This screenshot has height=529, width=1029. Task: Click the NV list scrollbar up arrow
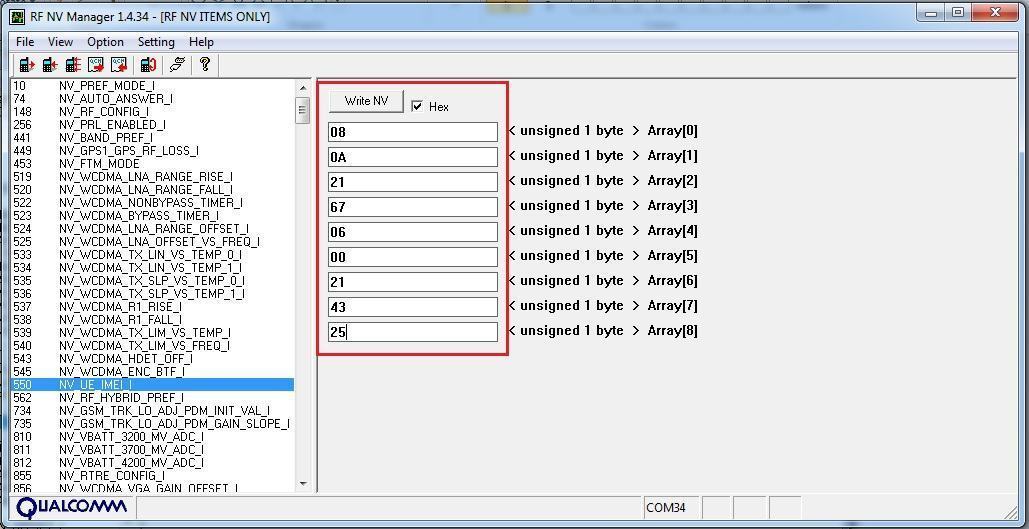pos(303,87)
